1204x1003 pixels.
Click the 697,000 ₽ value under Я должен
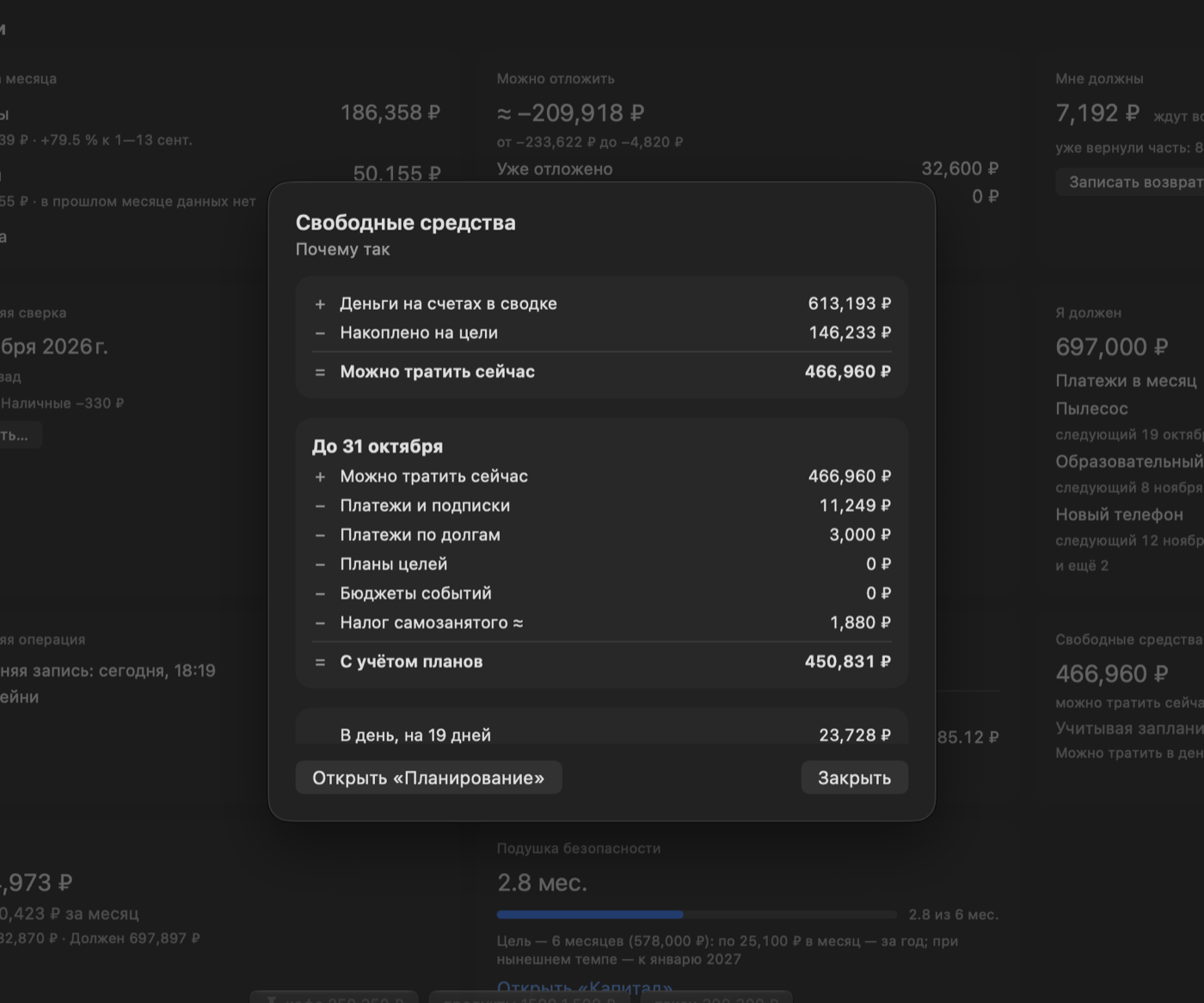click(x=1112, y=347)
